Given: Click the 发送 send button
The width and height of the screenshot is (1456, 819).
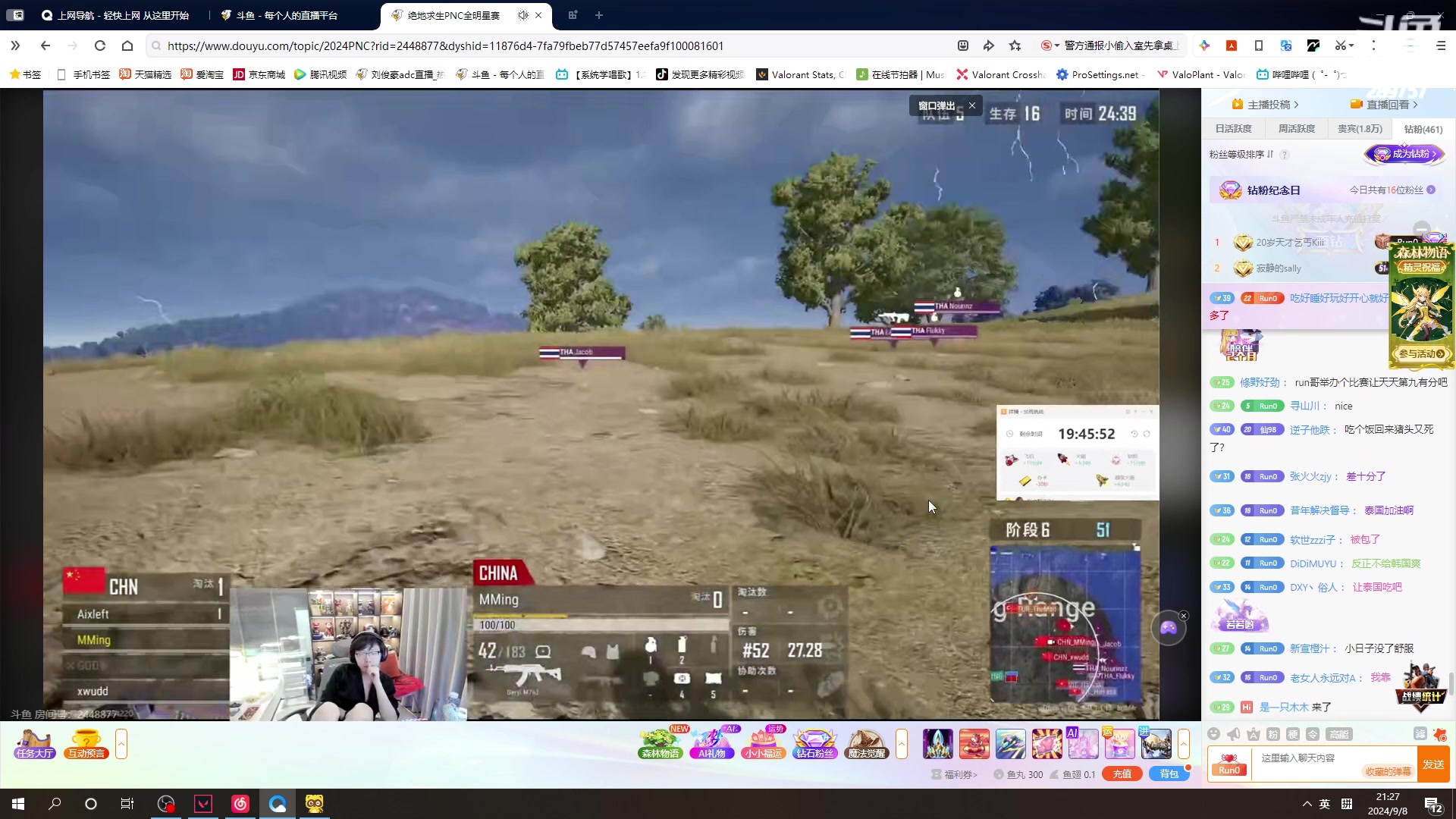Looking at the screenshot, I should pyautogui.click(x=1433, y=764).
